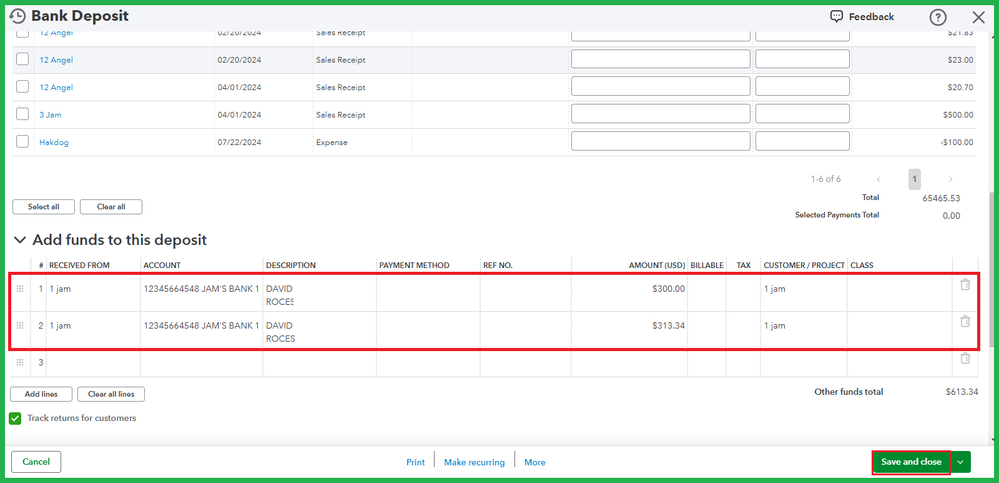Go to previous page arrow
This screenshot has width=999, height=483.
point(879,179)
